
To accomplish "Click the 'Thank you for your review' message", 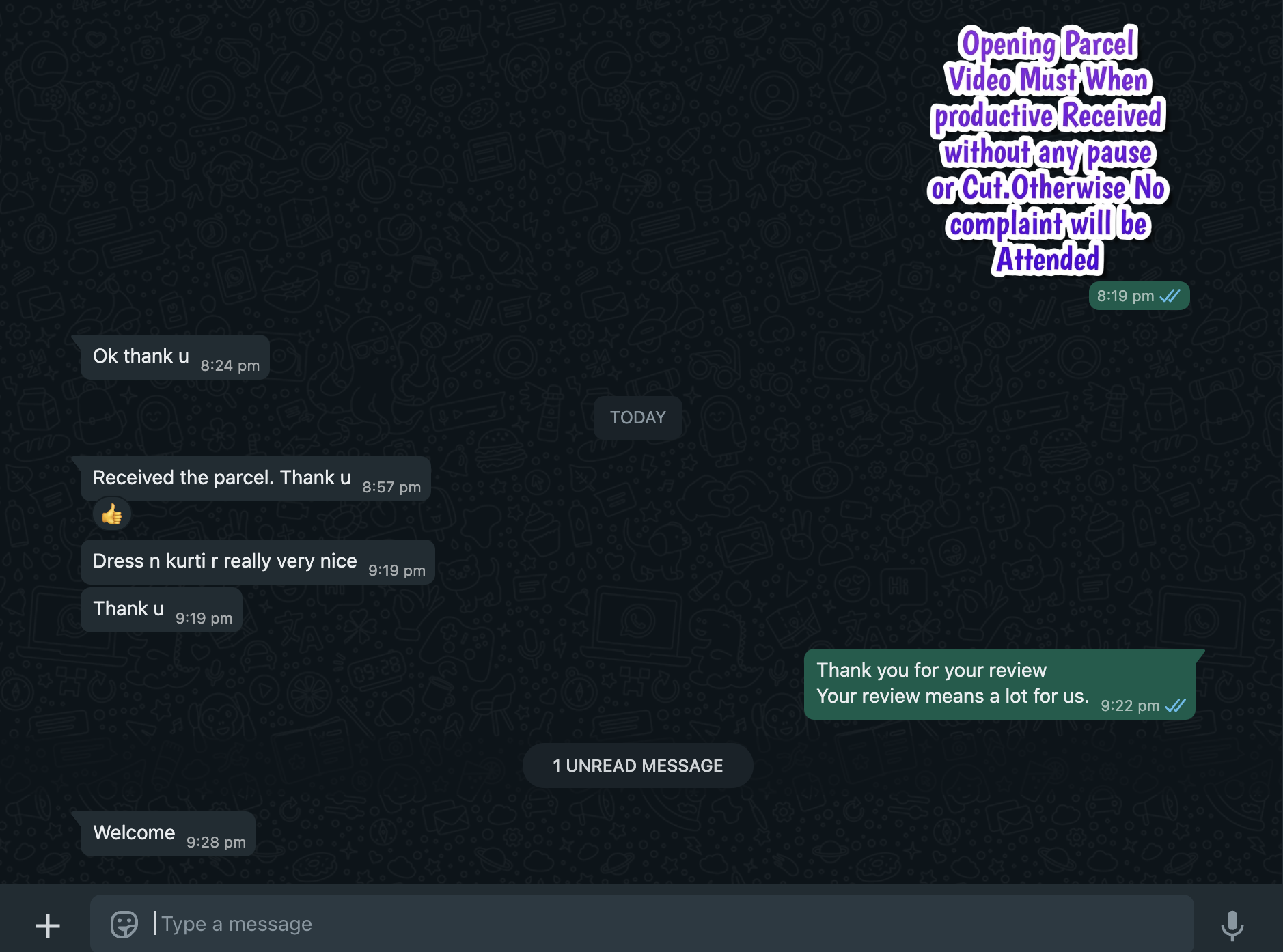I will [x=999, y=684].
